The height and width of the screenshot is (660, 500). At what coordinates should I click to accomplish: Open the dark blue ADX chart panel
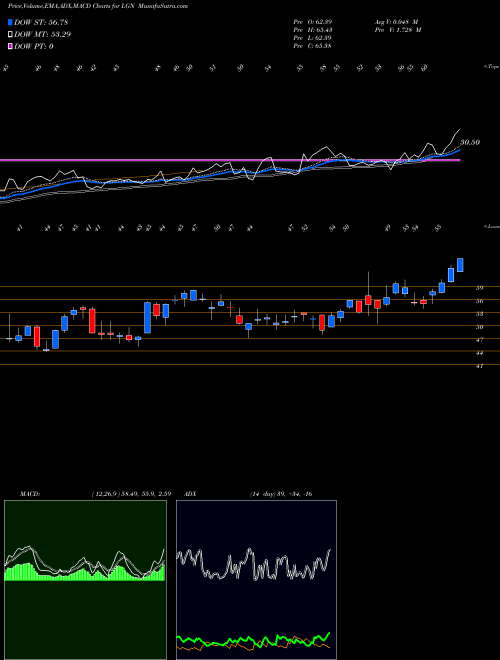point(256,580)
